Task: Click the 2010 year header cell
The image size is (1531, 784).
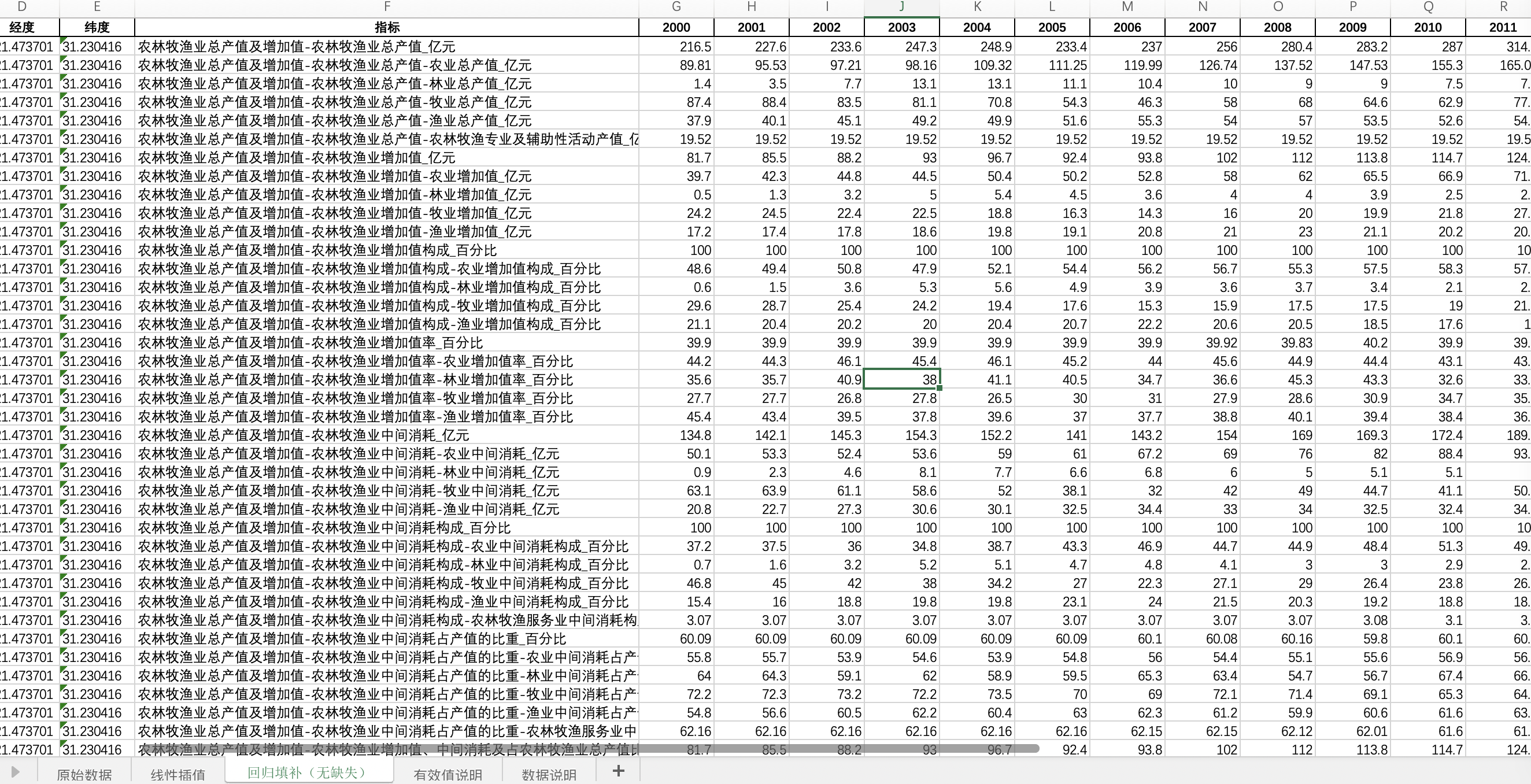Action: coord(1428,27)
